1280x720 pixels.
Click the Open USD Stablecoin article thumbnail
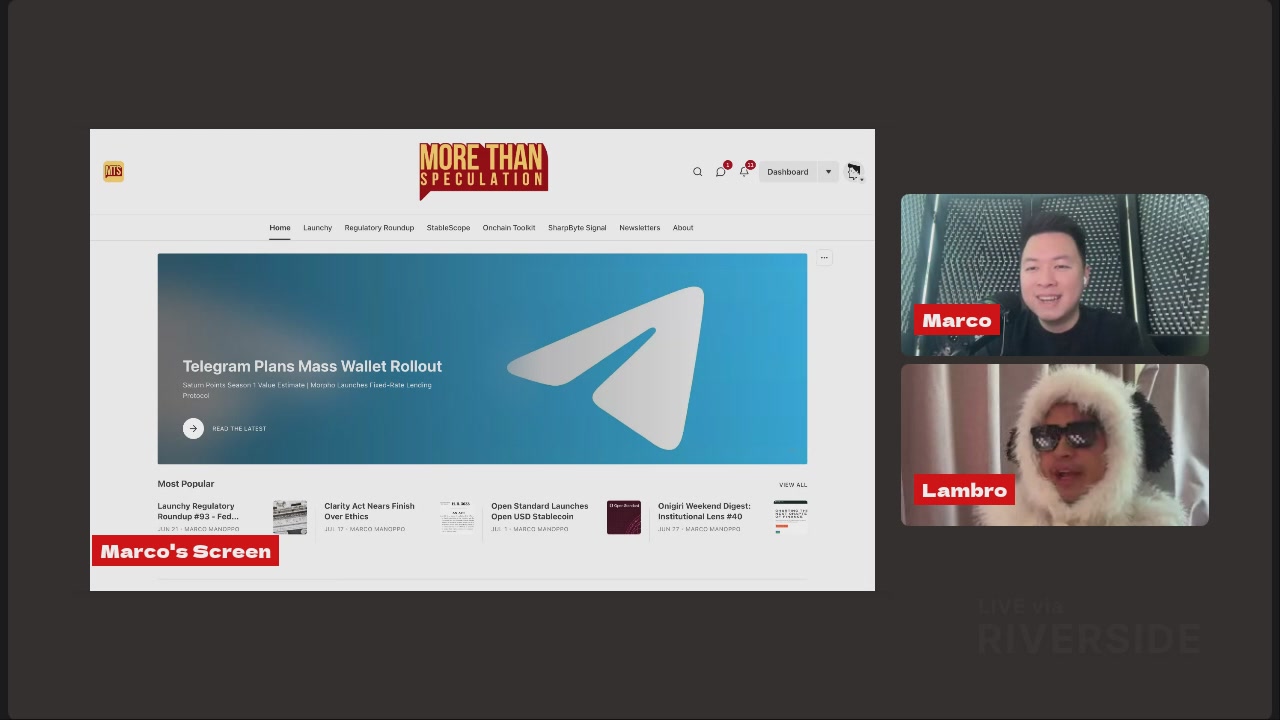click(624, 517)
